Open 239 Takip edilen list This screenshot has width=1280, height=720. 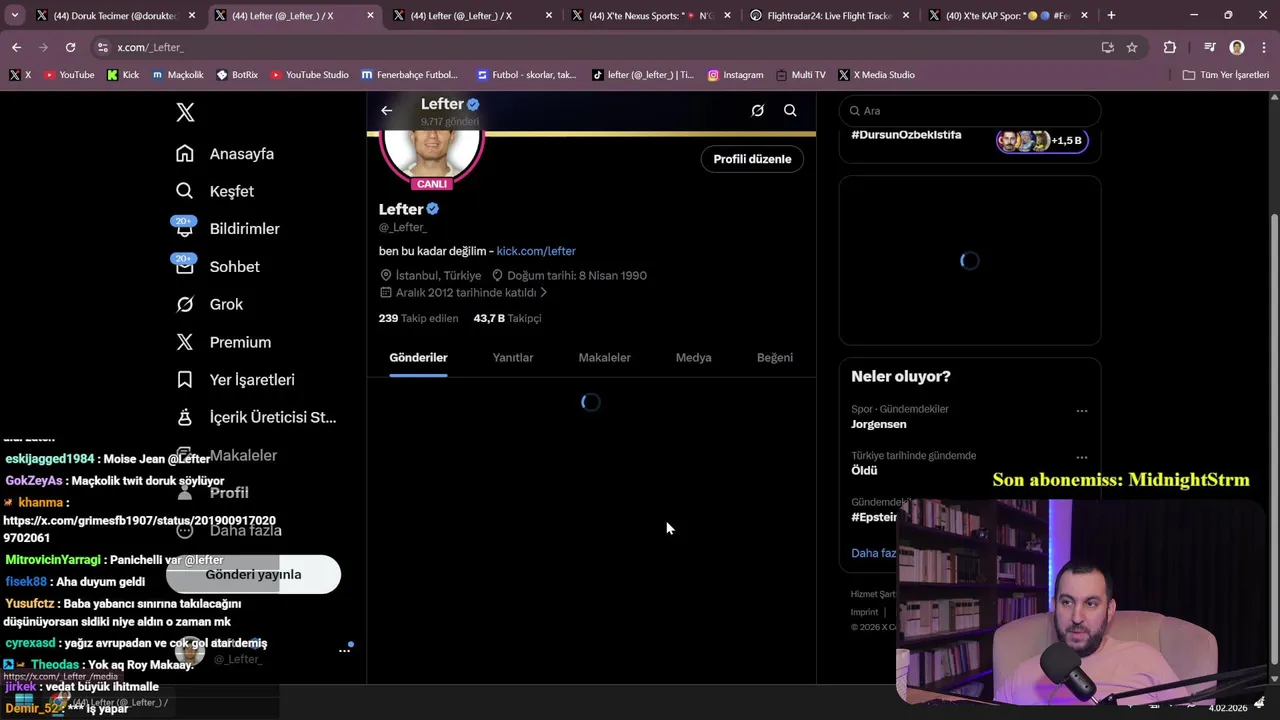[418, 318]
